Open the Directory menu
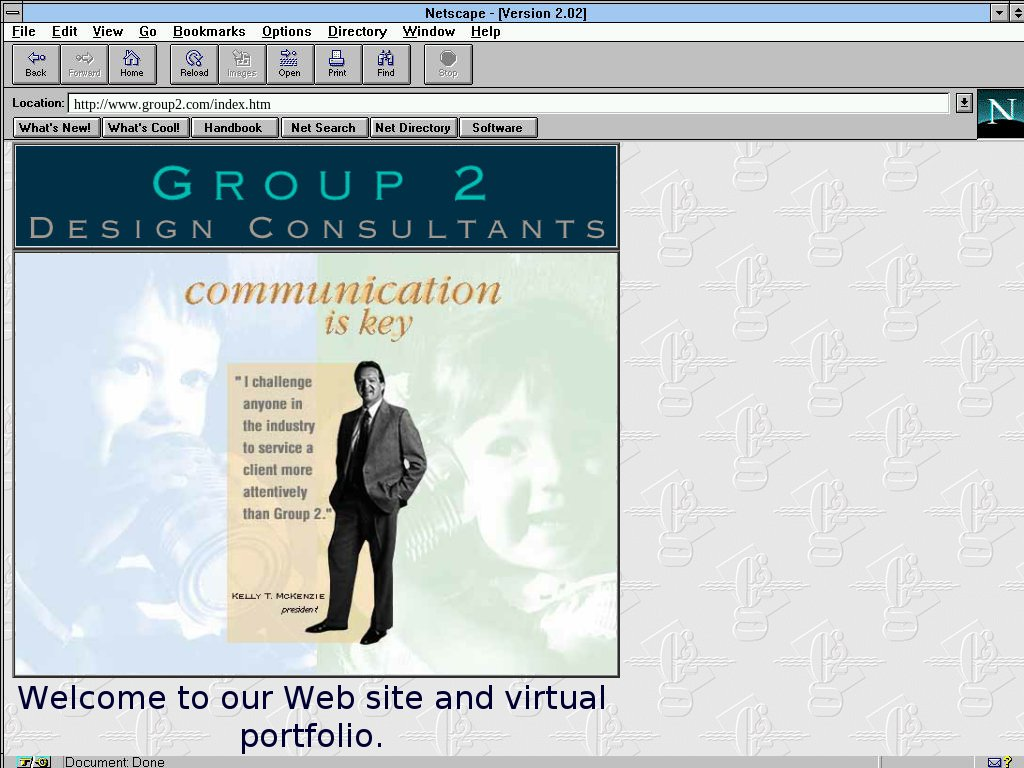Screen dimensions: 1024x768 click(357, 32)
